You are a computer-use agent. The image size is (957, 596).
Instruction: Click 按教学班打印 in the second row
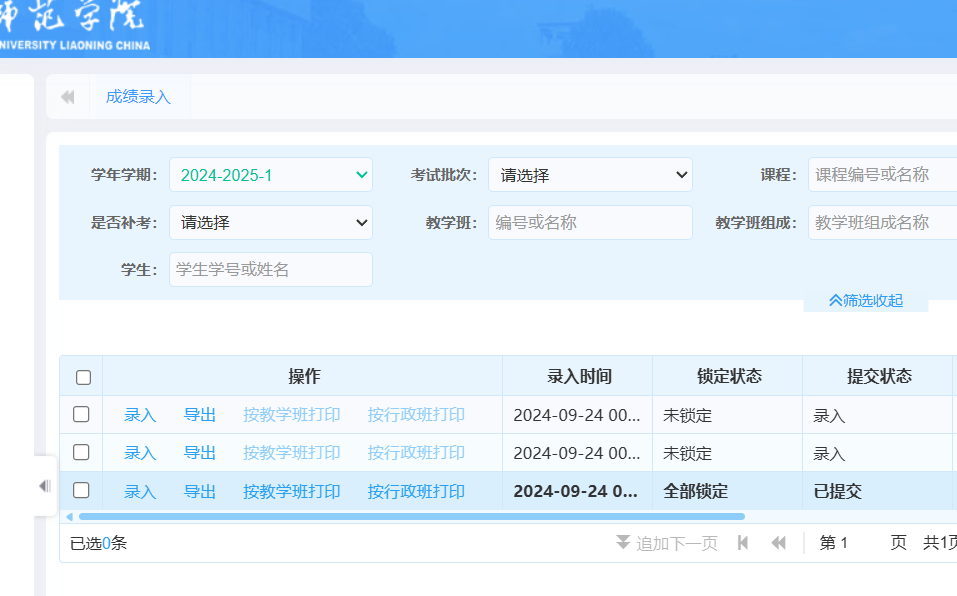point(292,453)
